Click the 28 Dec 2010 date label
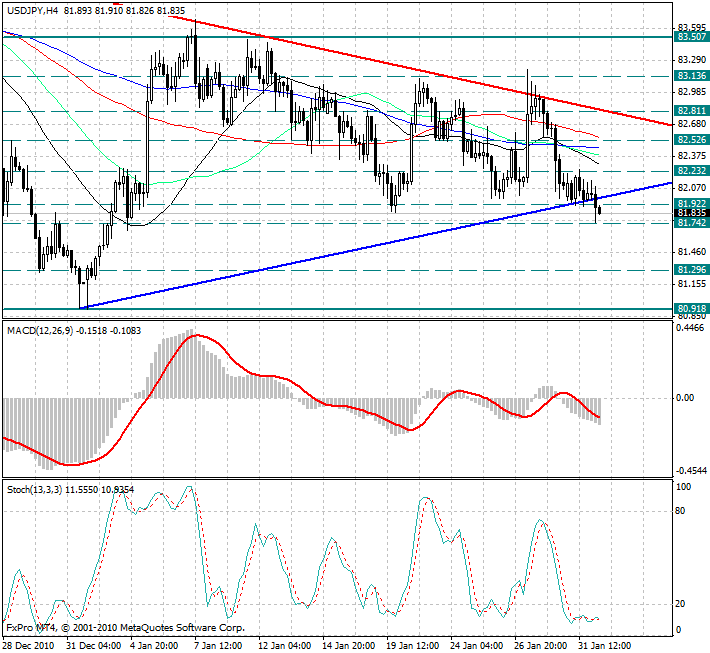The width and height of the screenshot is (710, 653). point(28,645)
